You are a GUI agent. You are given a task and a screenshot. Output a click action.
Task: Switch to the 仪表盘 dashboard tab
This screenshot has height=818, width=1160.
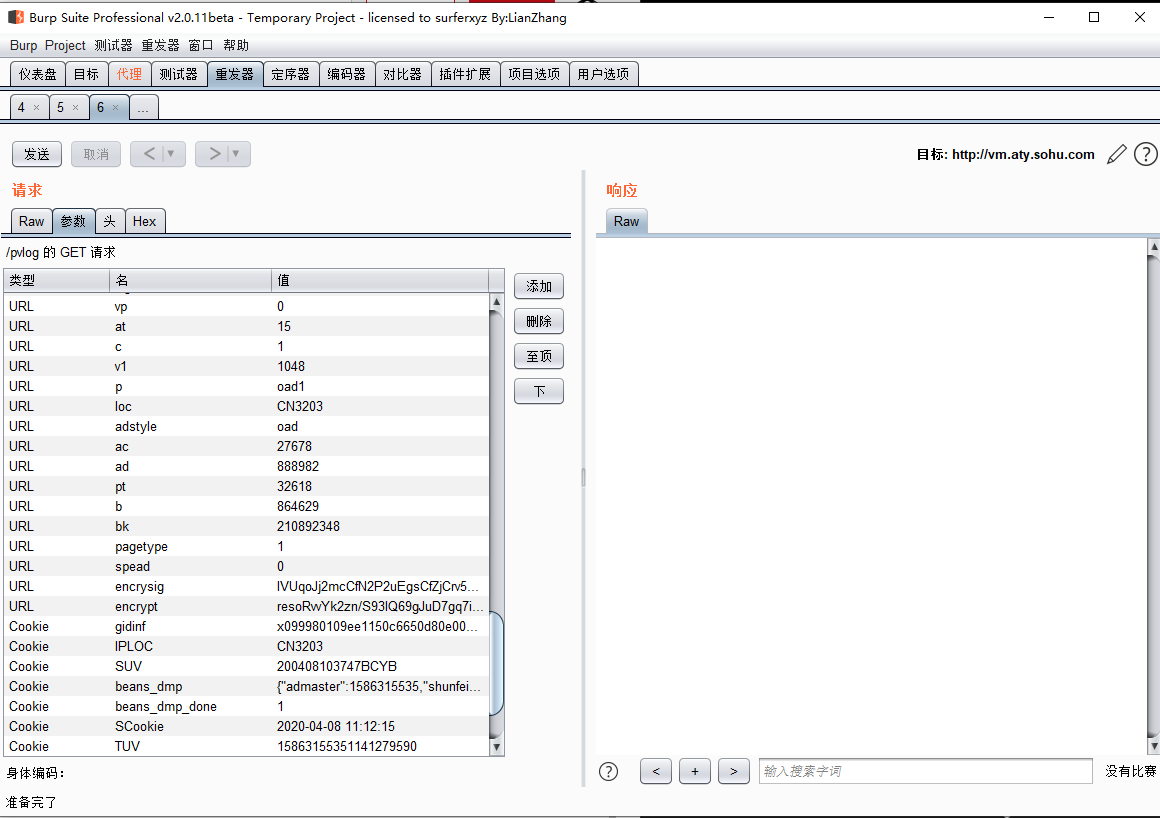pyautogui.click(x=38, y=74)
